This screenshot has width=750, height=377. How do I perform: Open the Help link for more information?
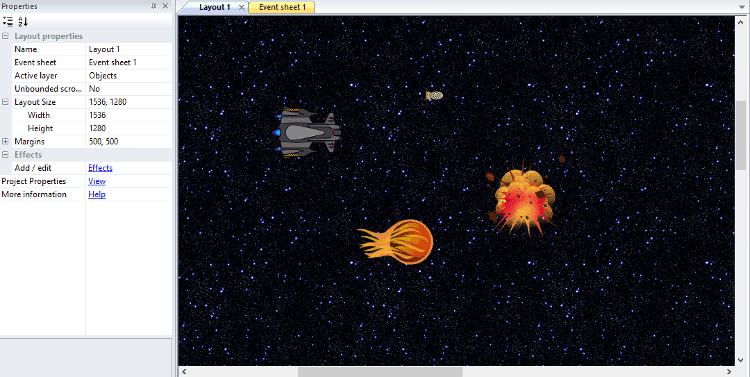point(97,194)
